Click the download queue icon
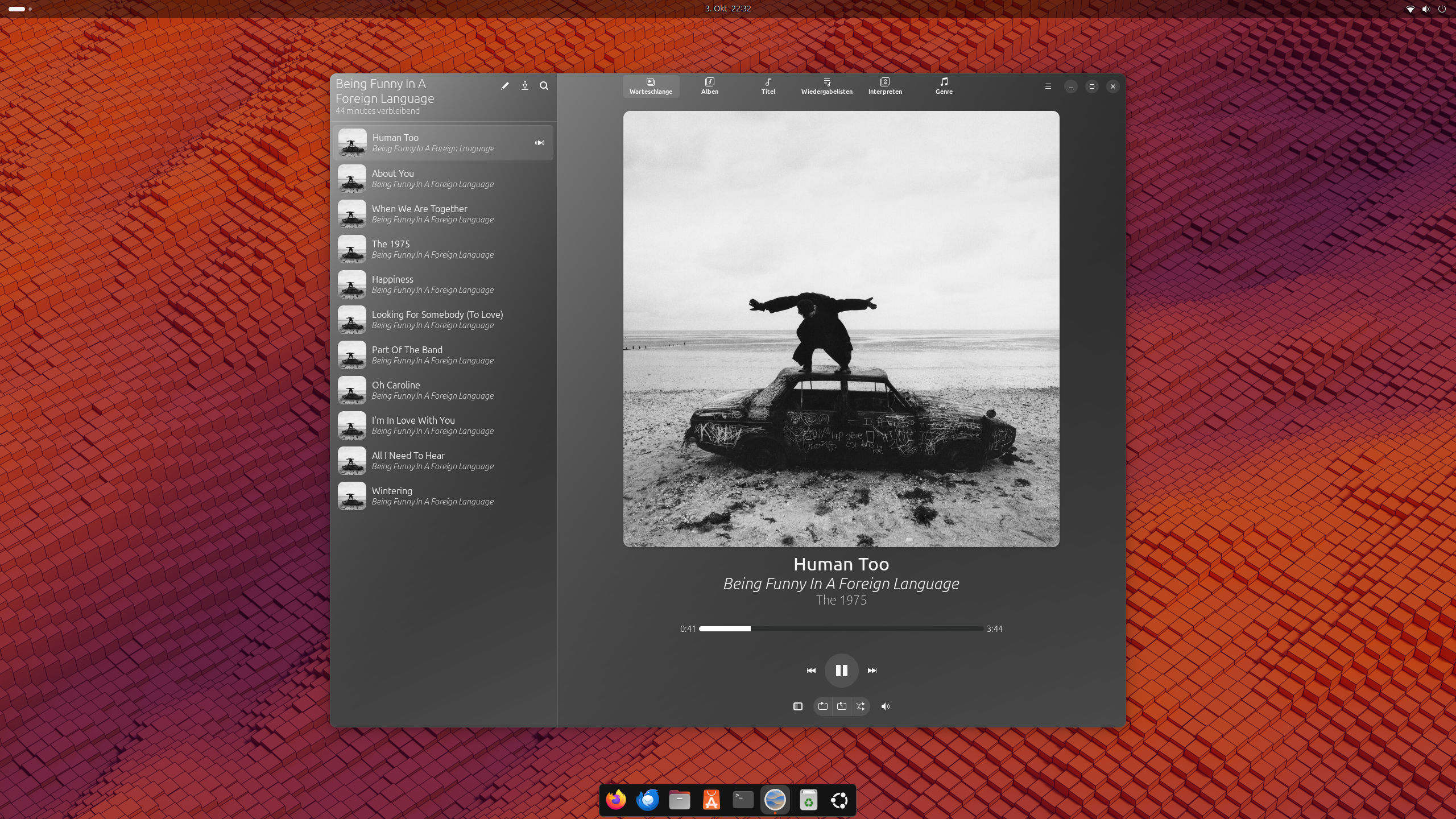This screenshot has height=819, width=1456. tap(524, 86)
